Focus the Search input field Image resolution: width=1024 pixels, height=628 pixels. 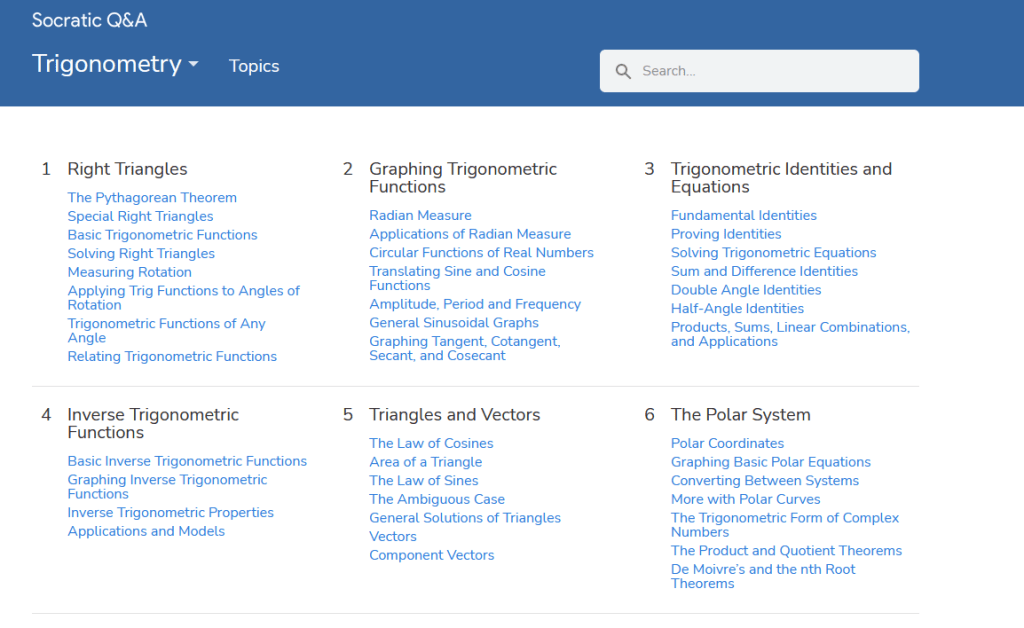pos(770,71)
